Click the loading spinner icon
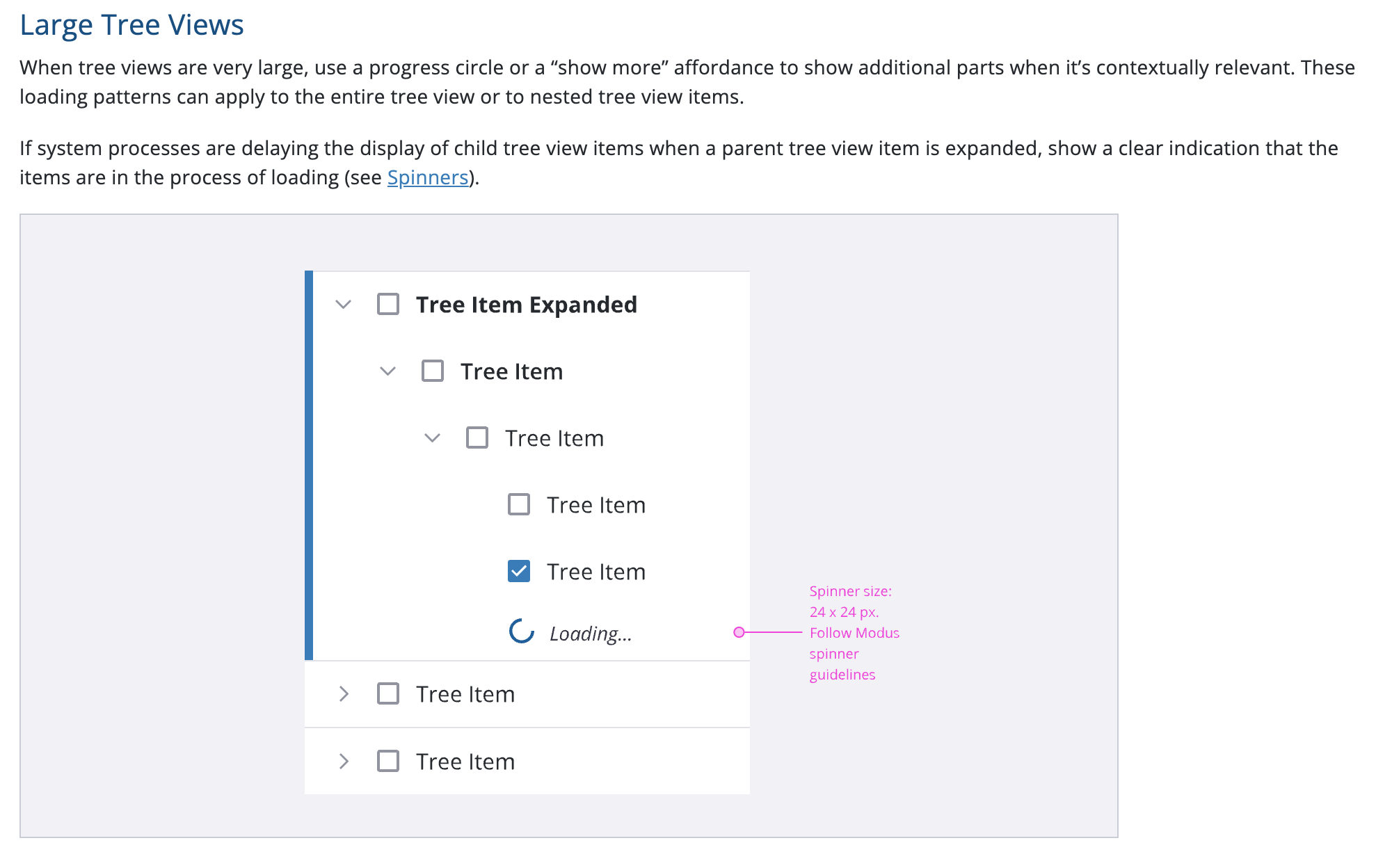Screen dimensions: 1376x868 [x=522, y=632]
